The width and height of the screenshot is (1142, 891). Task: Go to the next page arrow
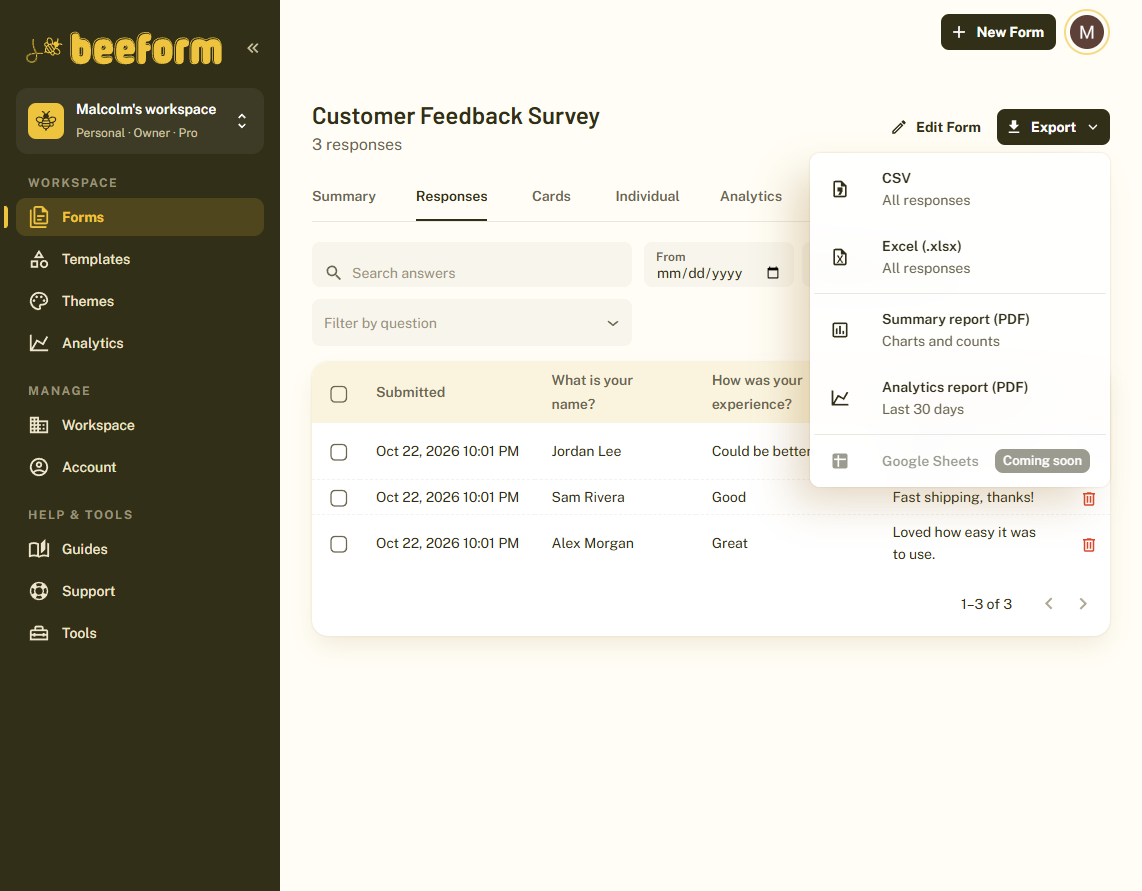coord(1083,603)
